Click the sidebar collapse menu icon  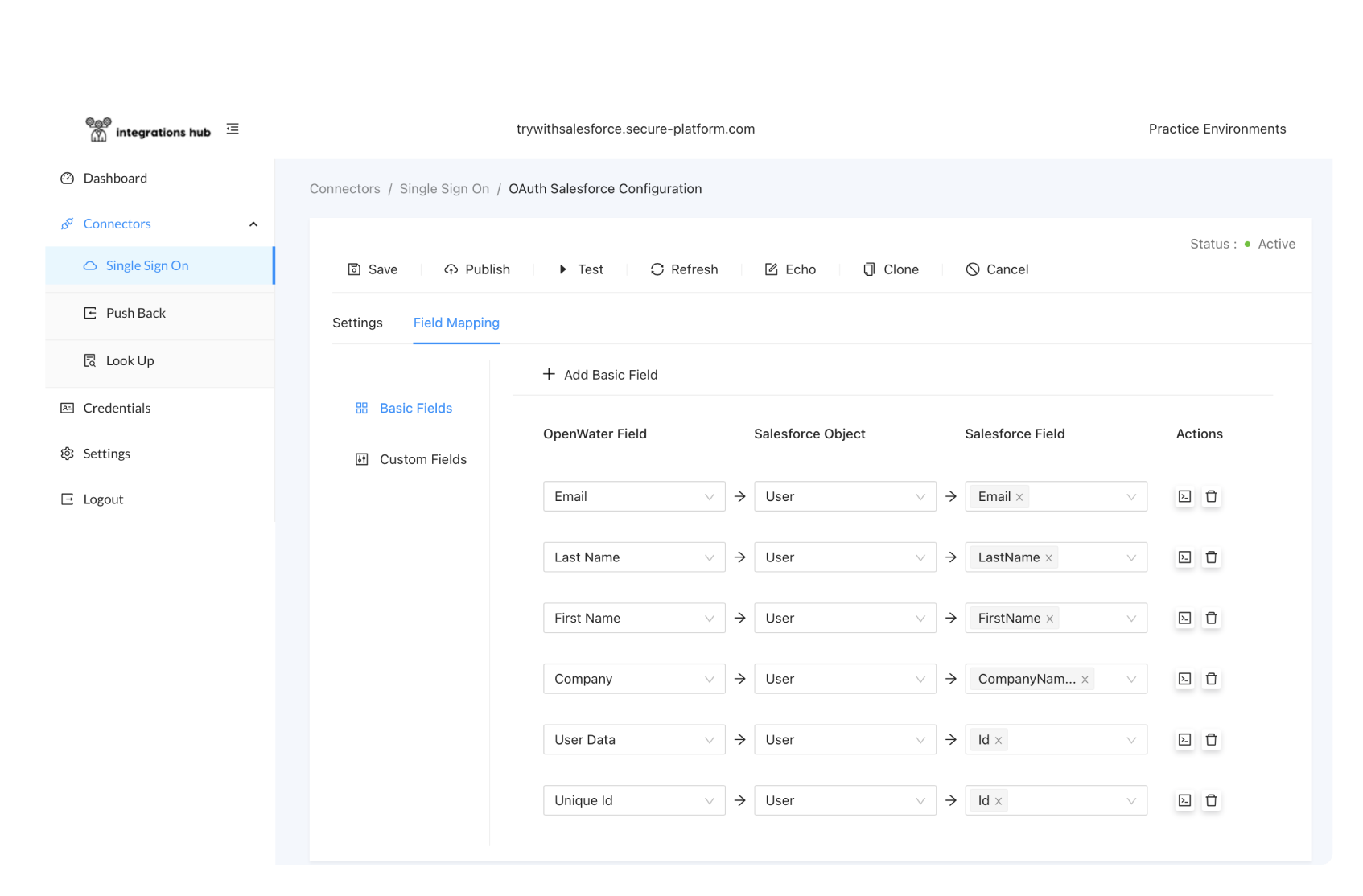[233, 129]
